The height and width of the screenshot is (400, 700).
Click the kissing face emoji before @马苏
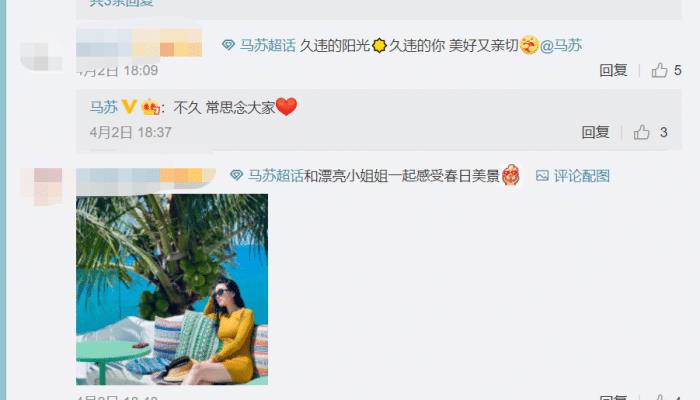[x=529, y=45]
